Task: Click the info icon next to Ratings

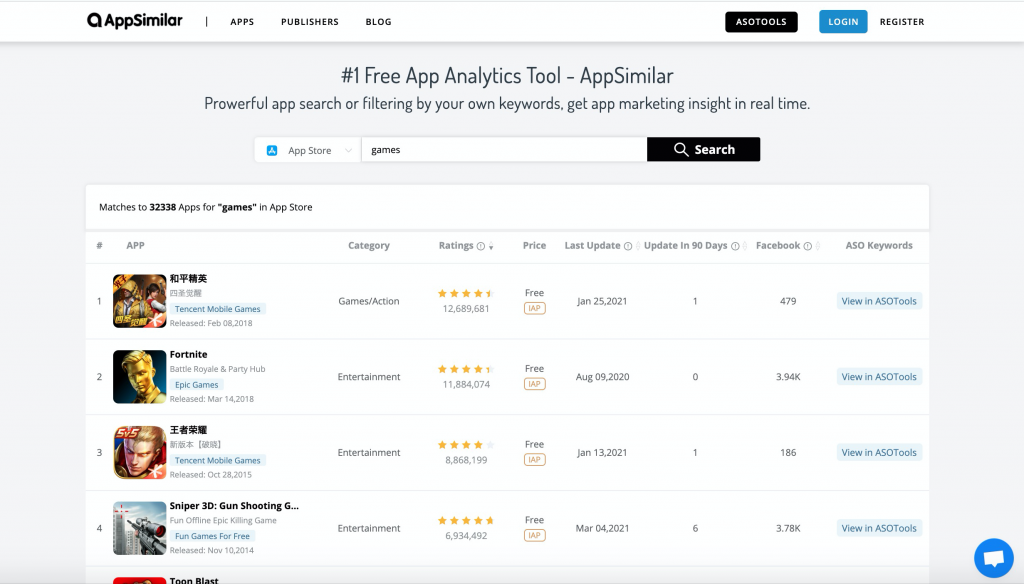Action: 481,246
